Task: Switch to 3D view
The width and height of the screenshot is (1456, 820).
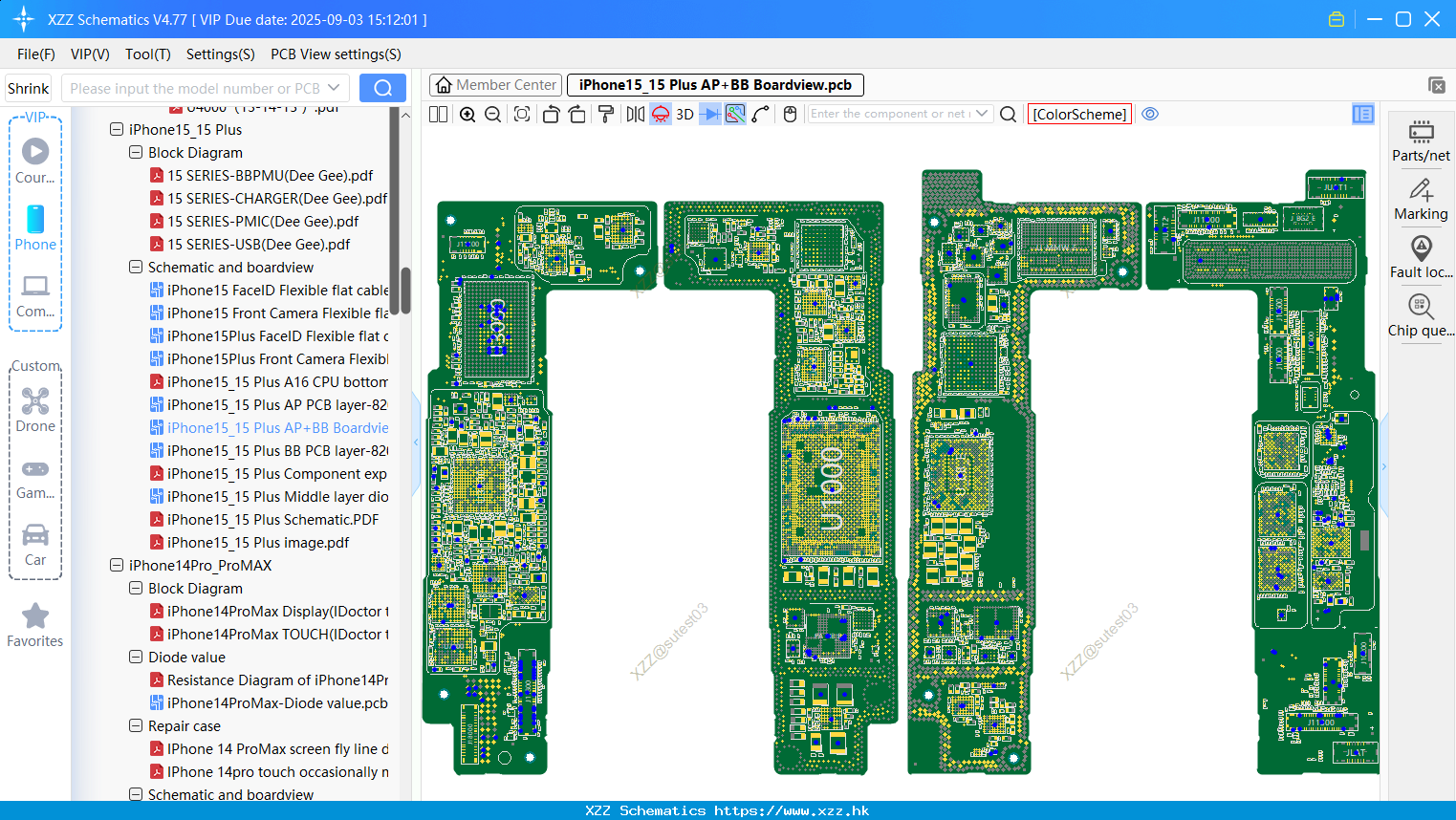Action: [x=685, y=114]
